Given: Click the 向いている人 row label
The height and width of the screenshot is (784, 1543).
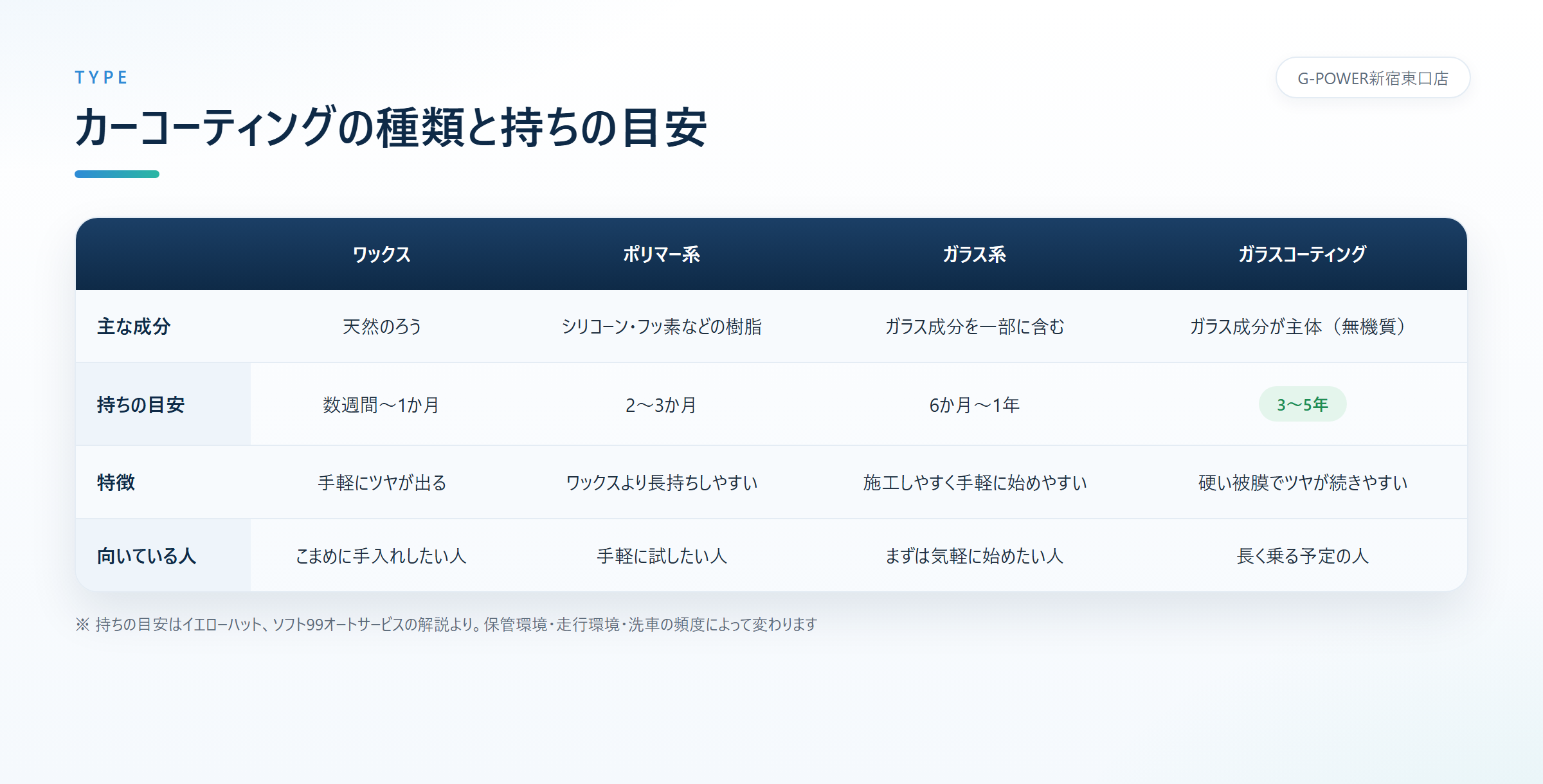Looking at the screenshot, I should [x=146, y=556].
